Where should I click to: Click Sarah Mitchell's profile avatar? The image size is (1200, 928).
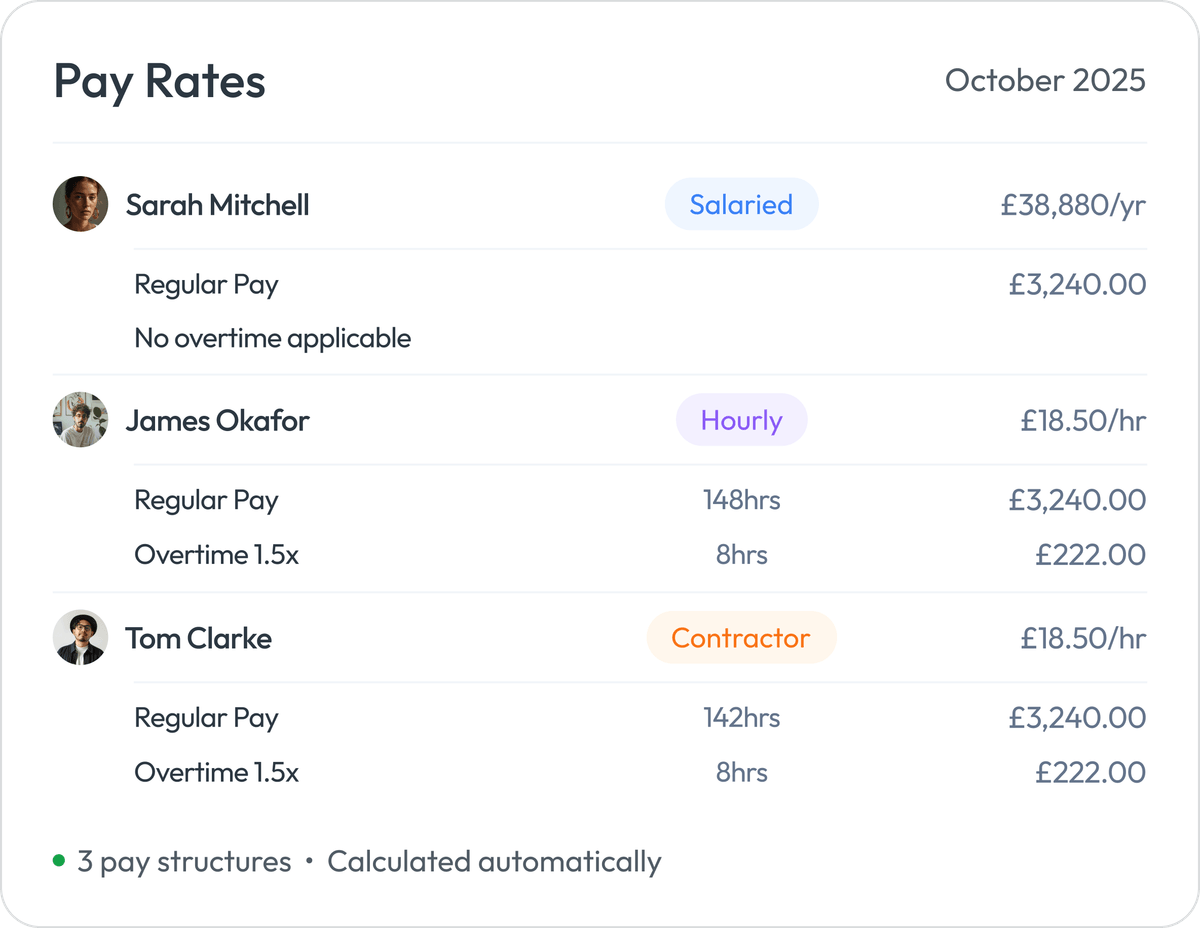(80, 204)
